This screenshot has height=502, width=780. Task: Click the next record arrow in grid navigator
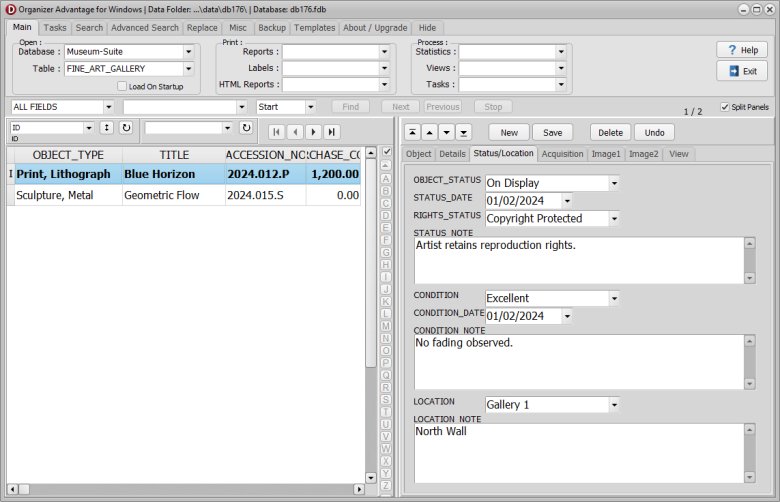(x=313, y=131)
